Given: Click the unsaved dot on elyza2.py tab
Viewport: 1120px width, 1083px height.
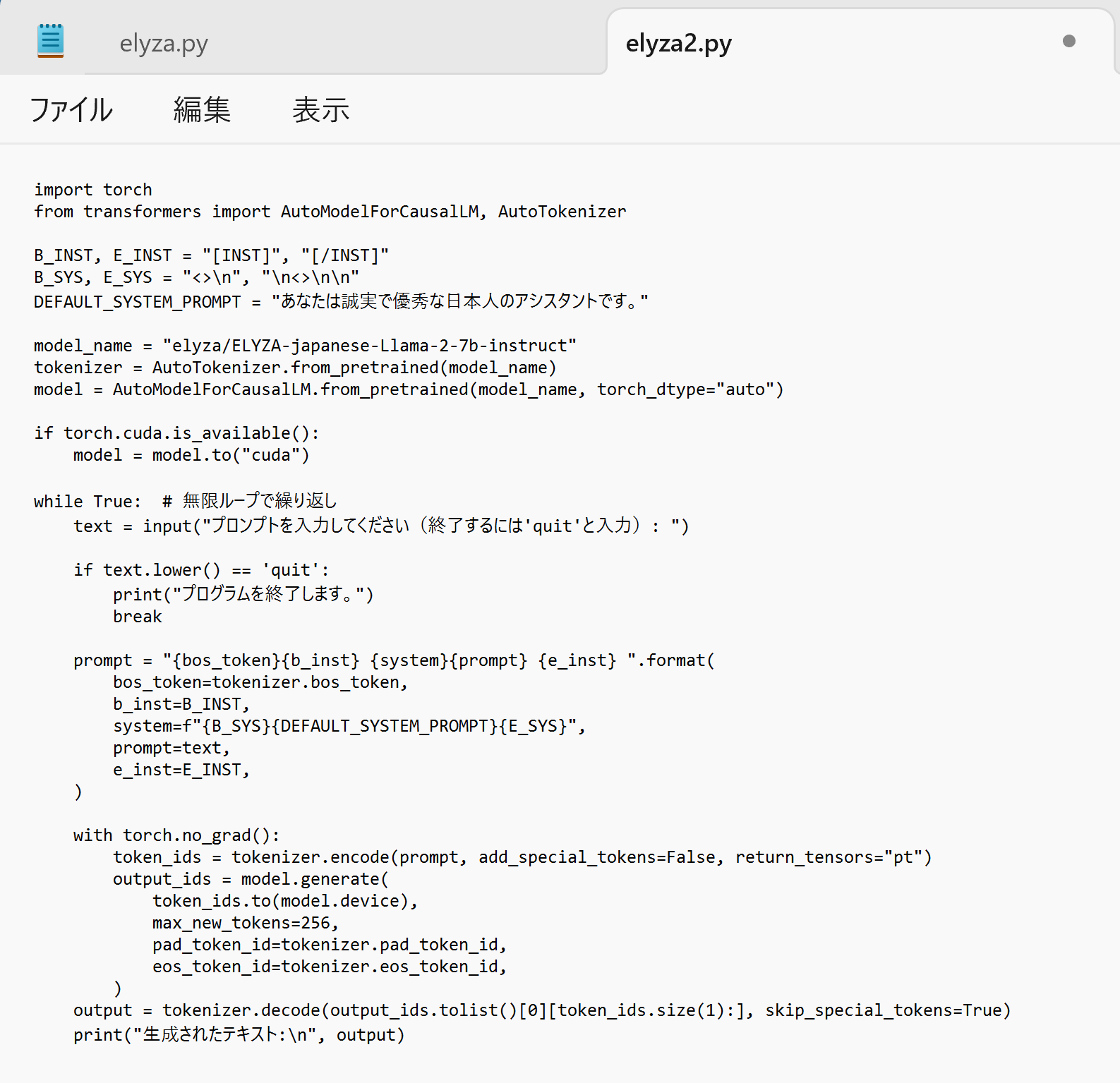Looking at the screenshot, I should [1068, 41].
